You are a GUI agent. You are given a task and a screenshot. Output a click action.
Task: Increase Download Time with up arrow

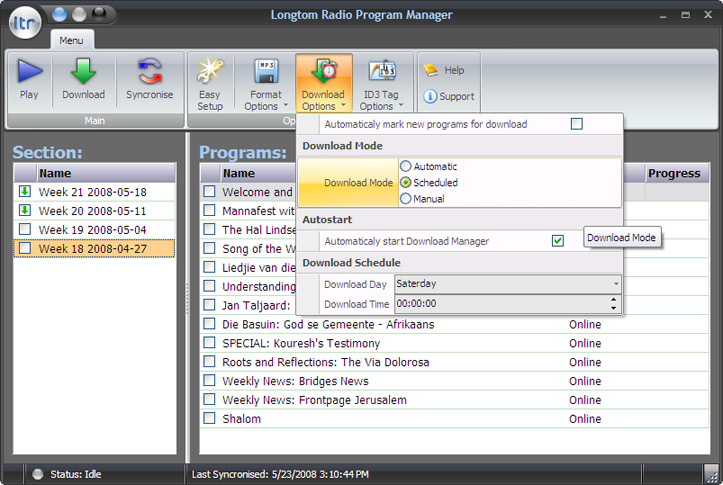[613, 299]
